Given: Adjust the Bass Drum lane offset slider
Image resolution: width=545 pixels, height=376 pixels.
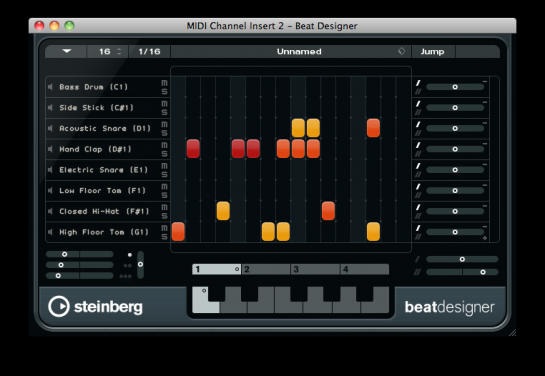Looking at the screenshot, I should [455, 87].
